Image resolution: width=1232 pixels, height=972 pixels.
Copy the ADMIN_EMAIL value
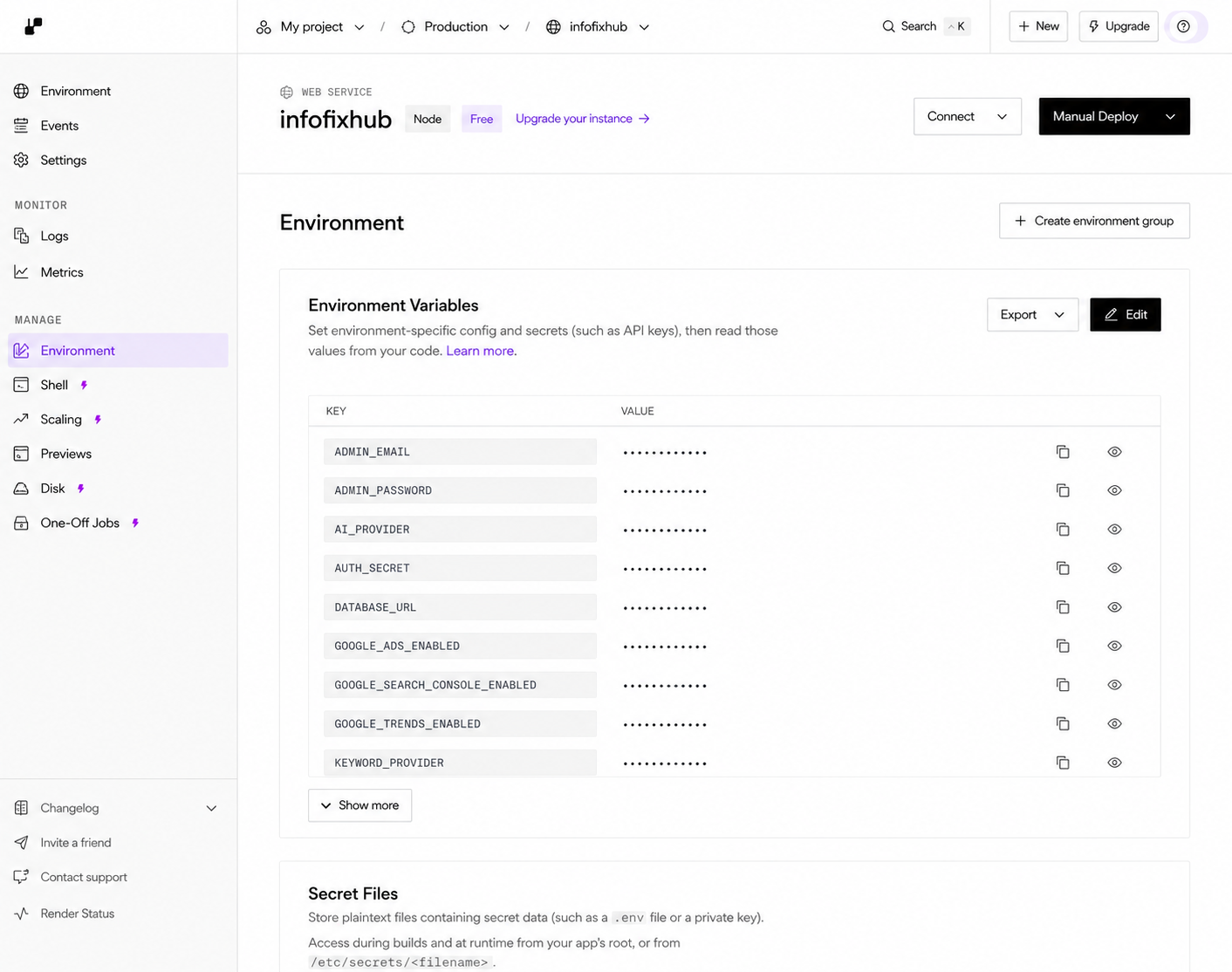[x=1063, y=452]
